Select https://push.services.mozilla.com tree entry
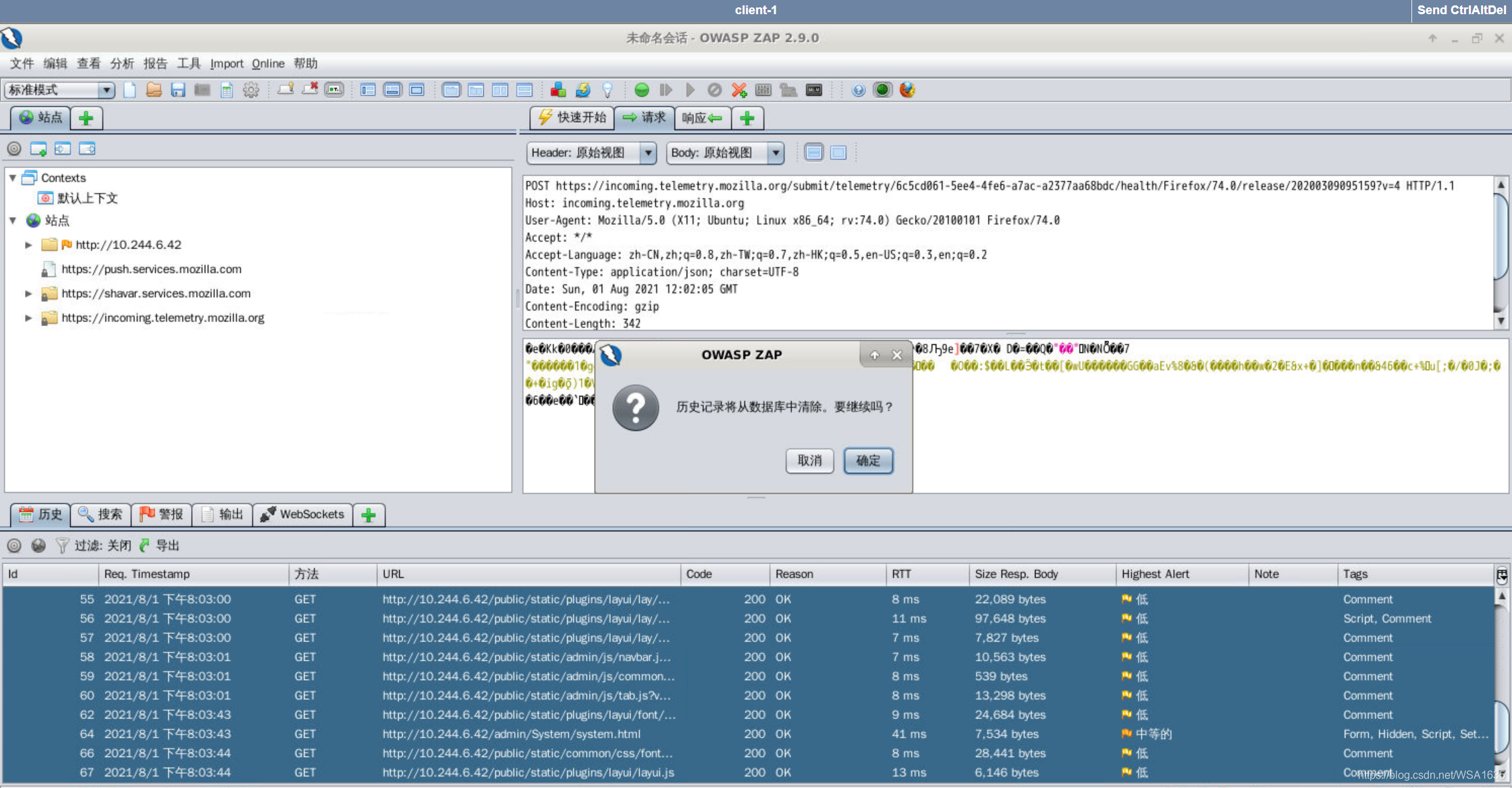 [x=151, y=269]
